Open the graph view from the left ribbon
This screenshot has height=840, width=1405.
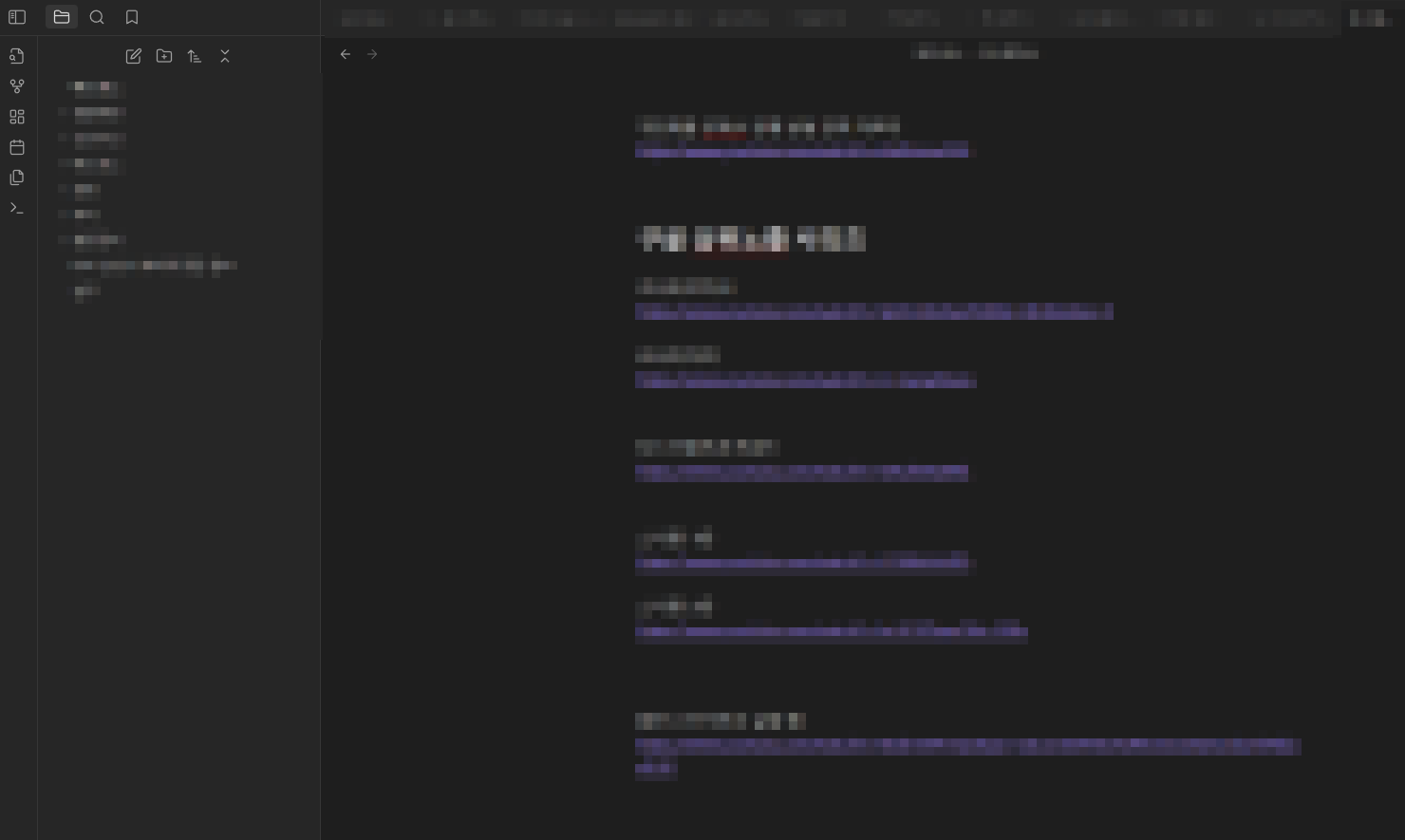(17, 85)
